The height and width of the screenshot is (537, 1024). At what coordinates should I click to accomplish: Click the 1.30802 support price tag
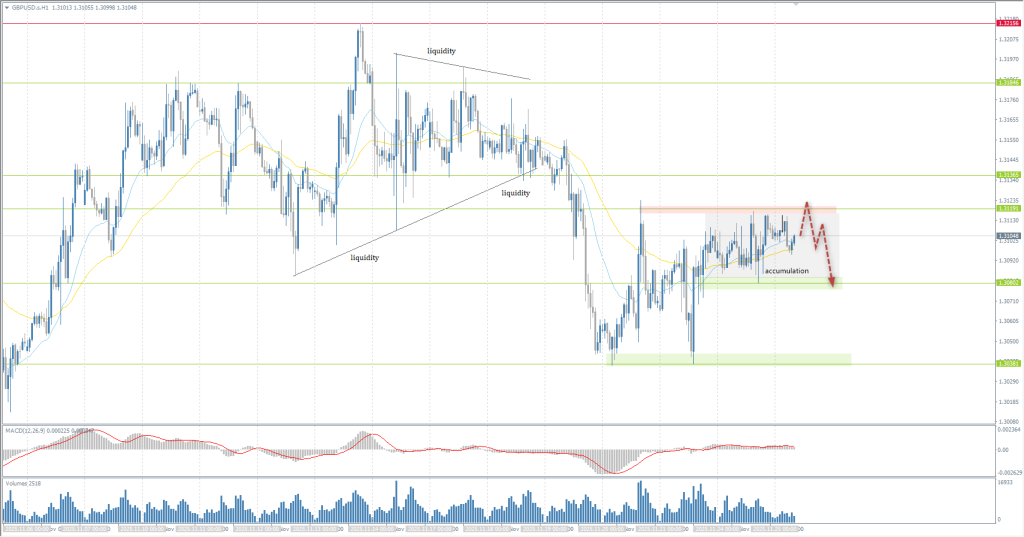(1007, 283)
